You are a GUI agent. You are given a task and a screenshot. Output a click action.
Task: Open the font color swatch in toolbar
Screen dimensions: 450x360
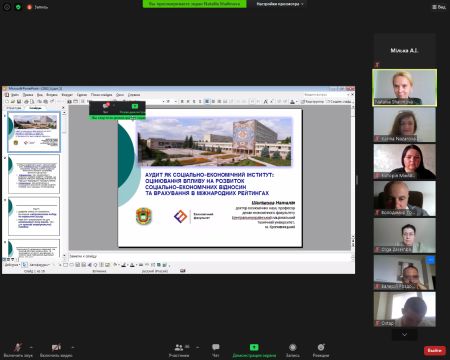[292, 101]
